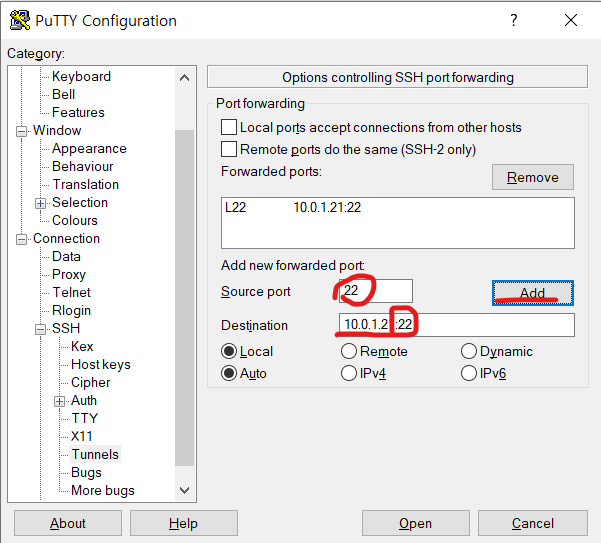Expand the Auth tree node
Viewport: 601px width, 543px height.
59,401
